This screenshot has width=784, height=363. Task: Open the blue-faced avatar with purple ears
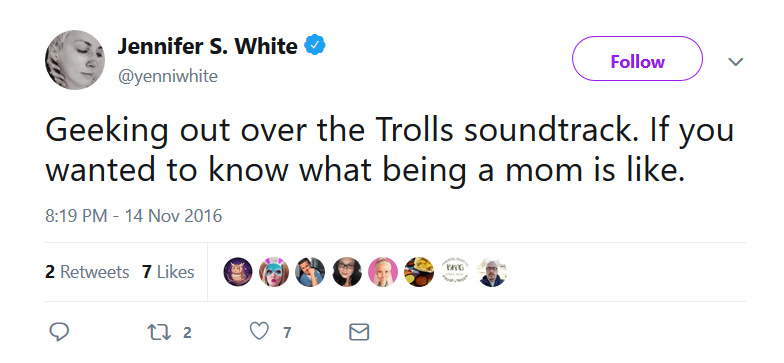274,272
